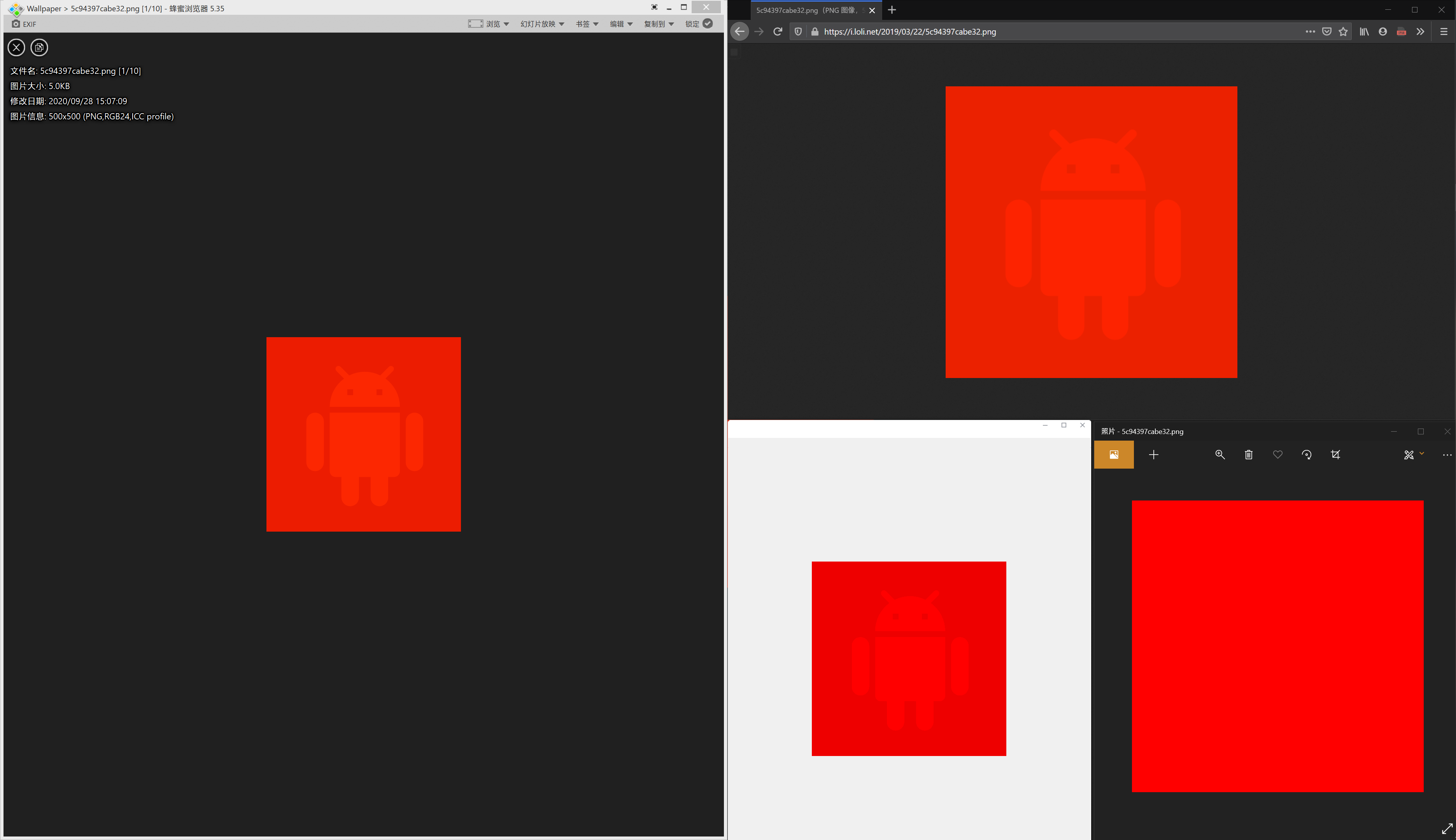
Task: Click the padlock site info icon
Action: (815, 32)
